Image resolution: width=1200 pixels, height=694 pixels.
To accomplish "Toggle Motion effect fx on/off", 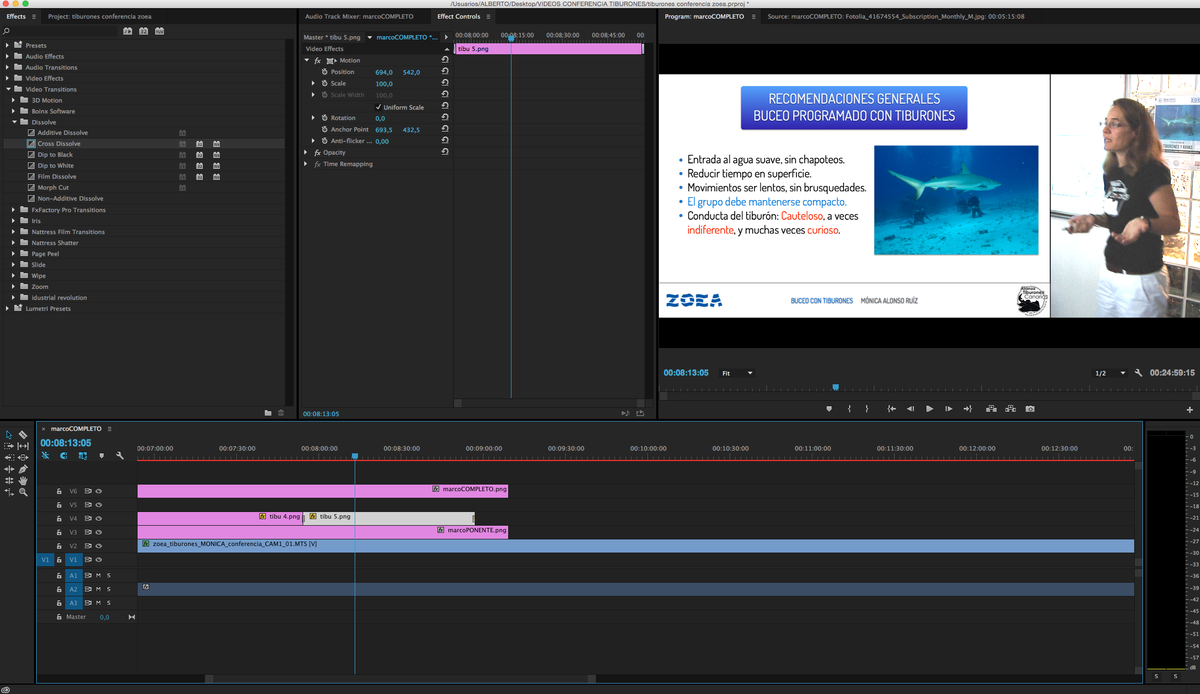I will pyautogui.click(x=317, y=61).
